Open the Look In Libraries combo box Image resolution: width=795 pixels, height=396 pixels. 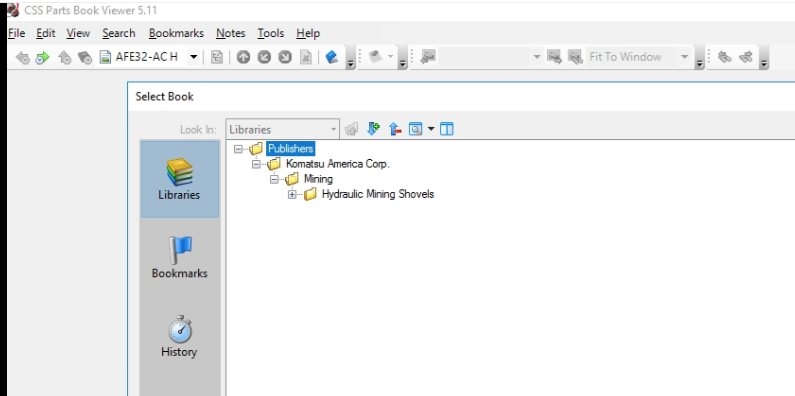tap(282, 129)
